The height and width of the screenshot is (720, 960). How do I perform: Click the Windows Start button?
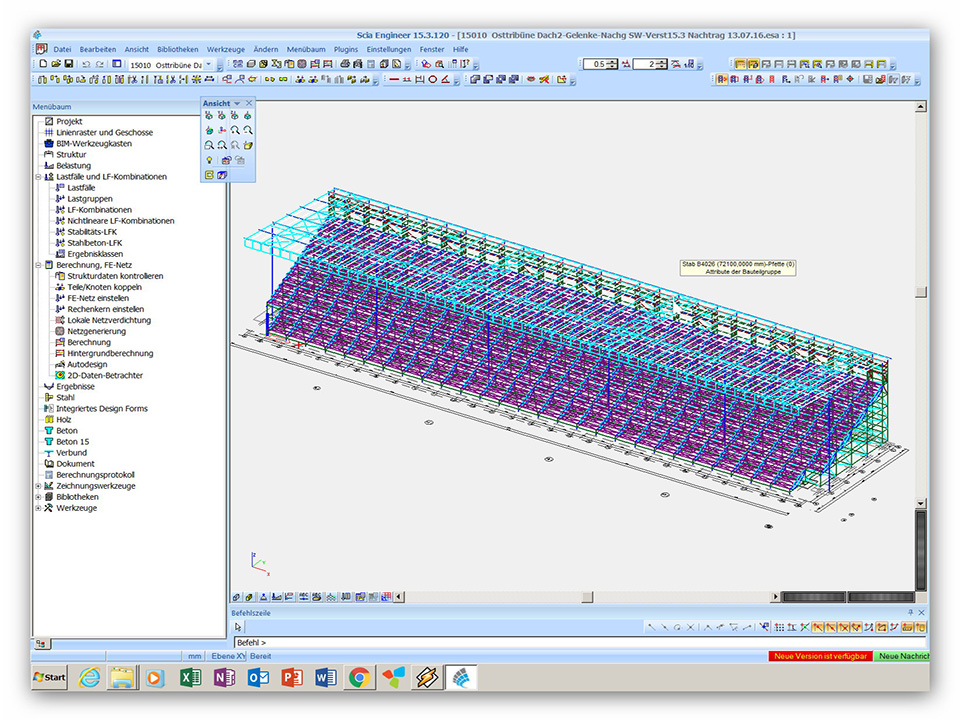[50, 678]
